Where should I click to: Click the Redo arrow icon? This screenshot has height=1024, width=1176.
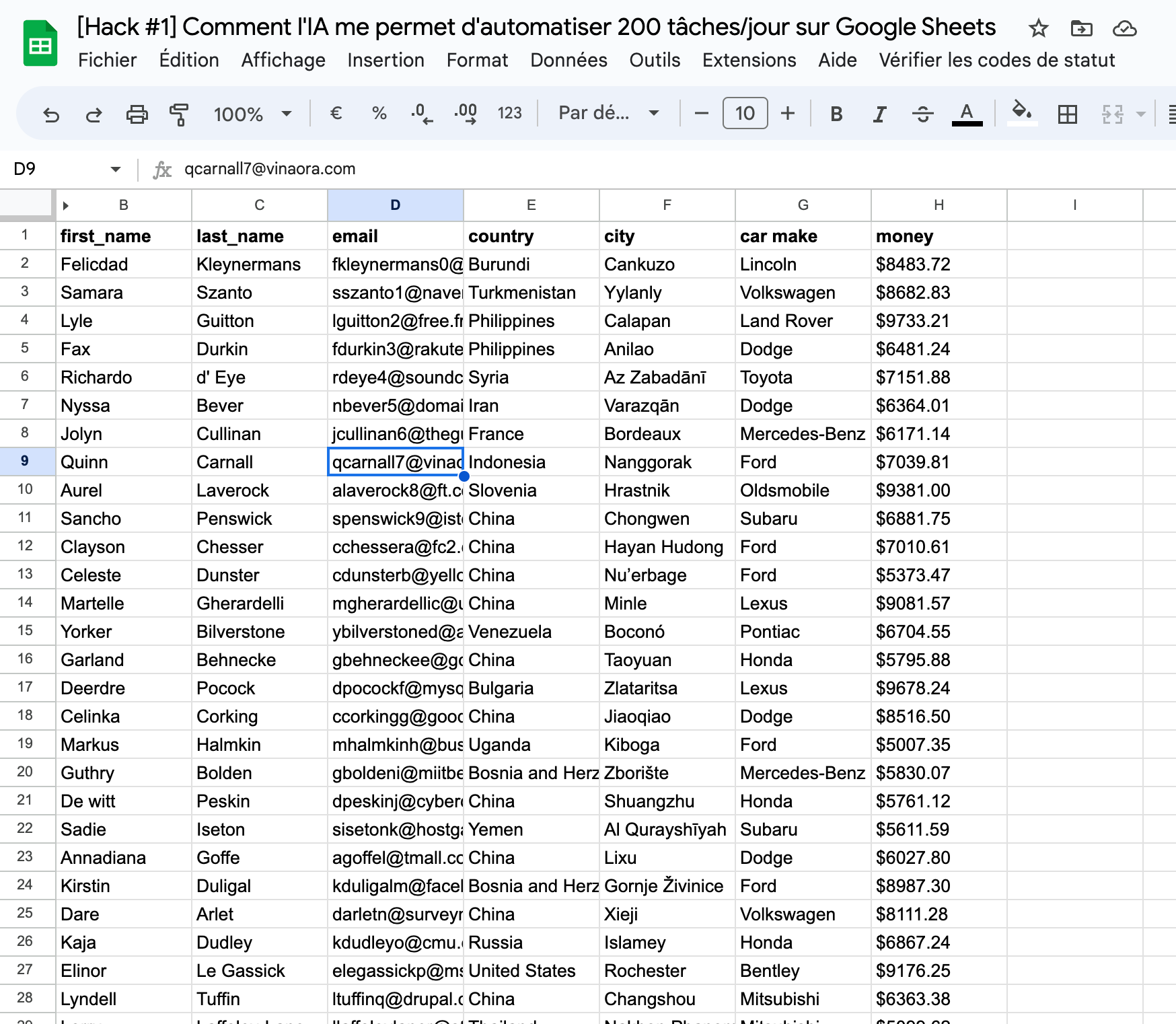point(94,114)
